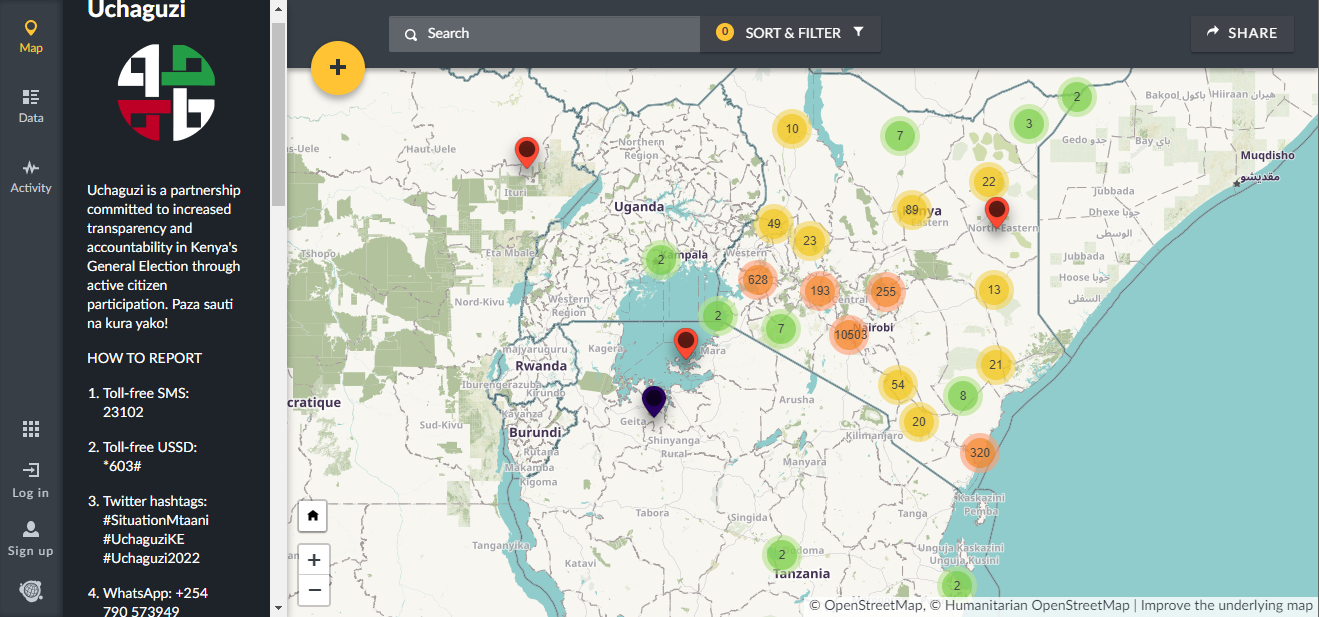Click the map home reset button

coord(313,516)
